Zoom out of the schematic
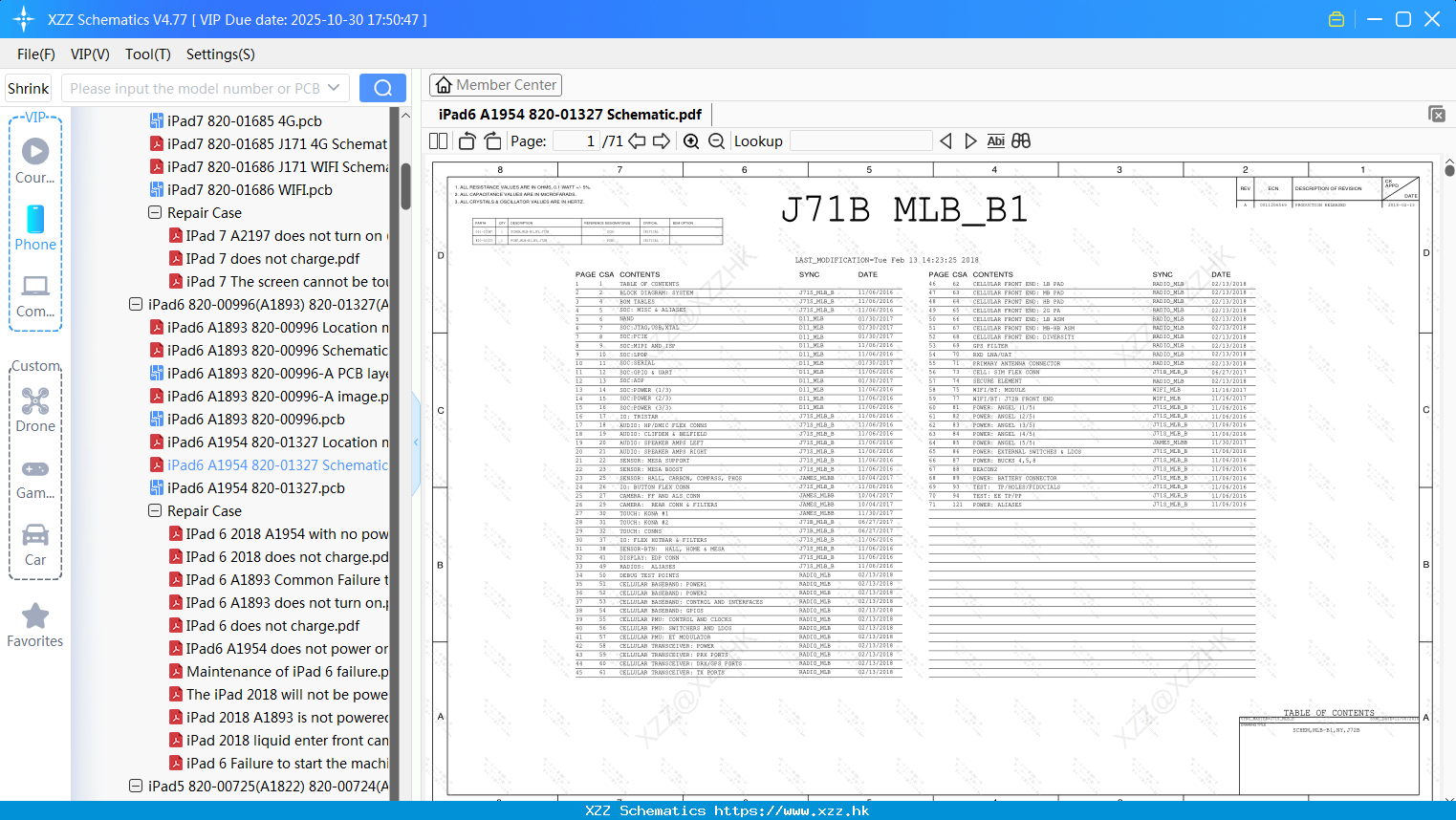1456x820 pixels. [716, 141]
